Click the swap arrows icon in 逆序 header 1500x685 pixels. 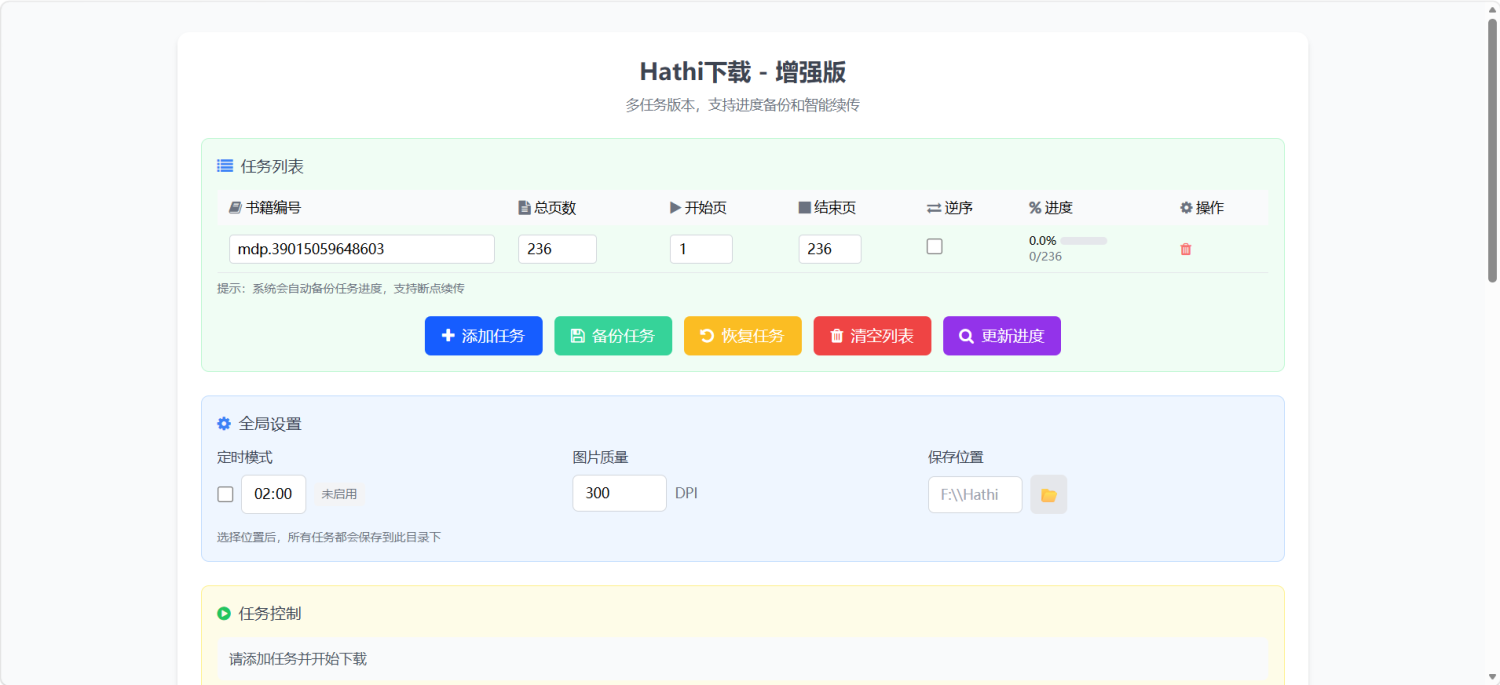934,208
